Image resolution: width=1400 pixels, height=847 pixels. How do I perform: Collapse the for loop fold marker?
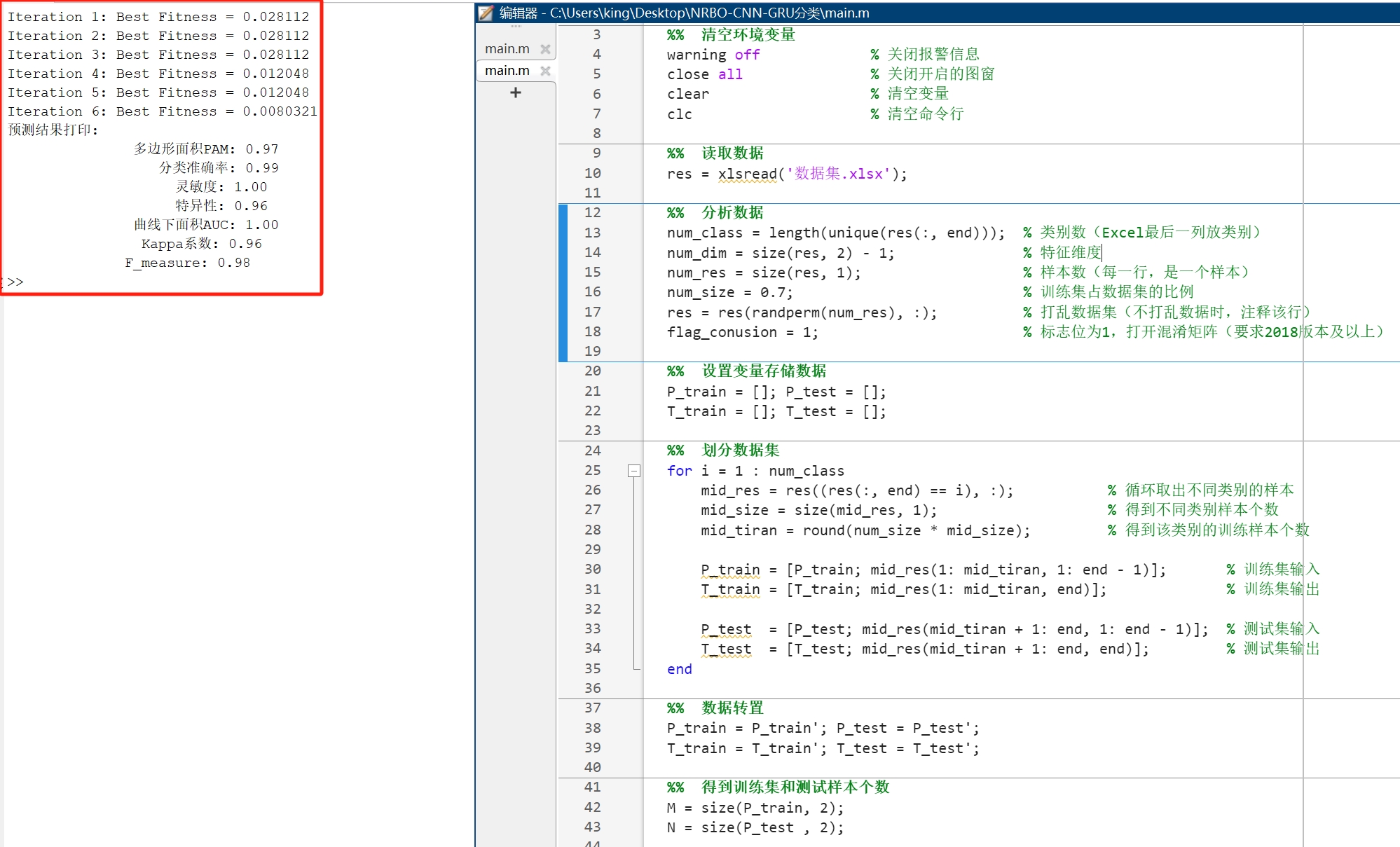[x=633, y=471]
